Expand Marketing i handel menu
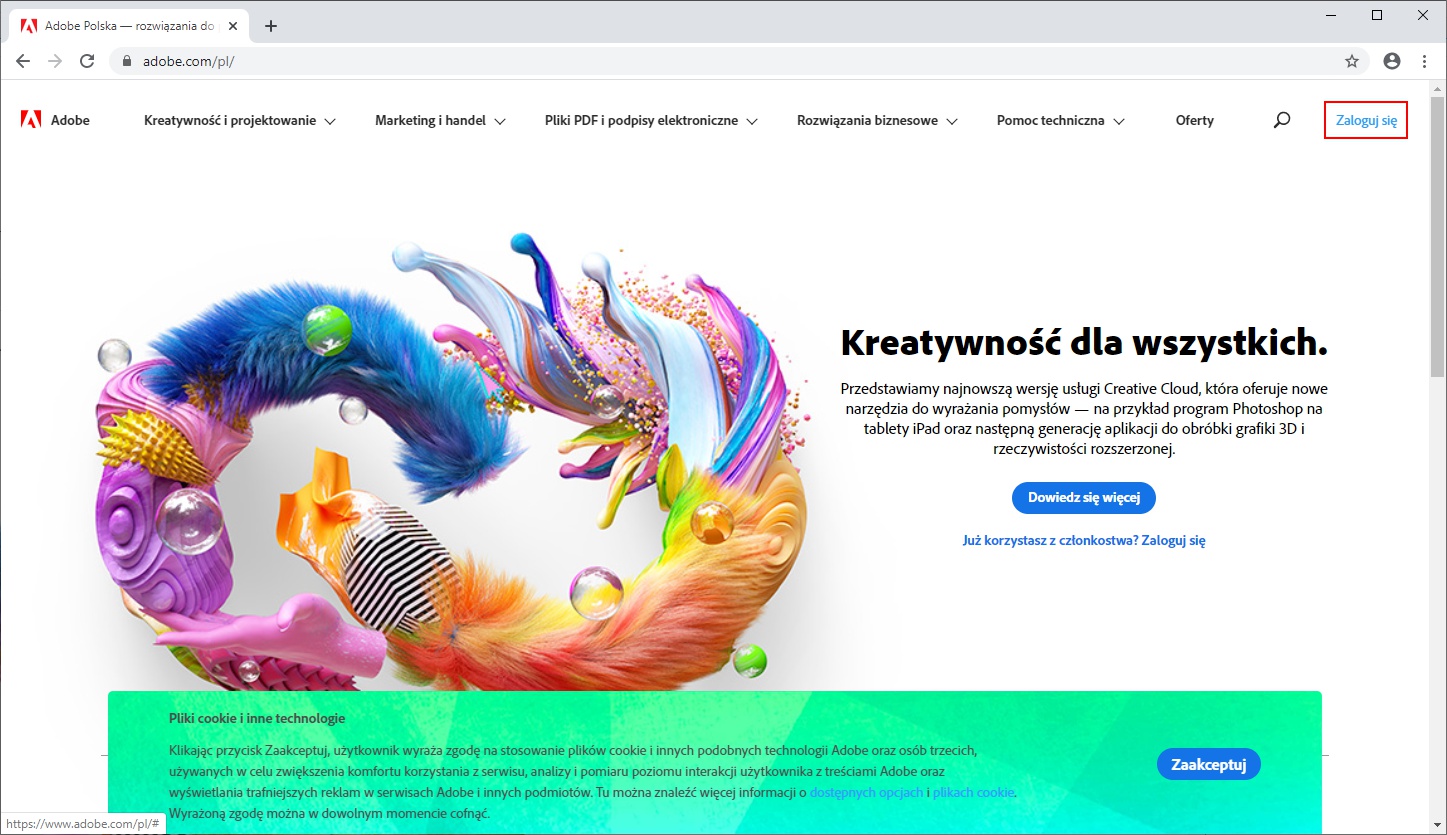The height and width of the screenshot is (835, 1447). tap(441, 120)
